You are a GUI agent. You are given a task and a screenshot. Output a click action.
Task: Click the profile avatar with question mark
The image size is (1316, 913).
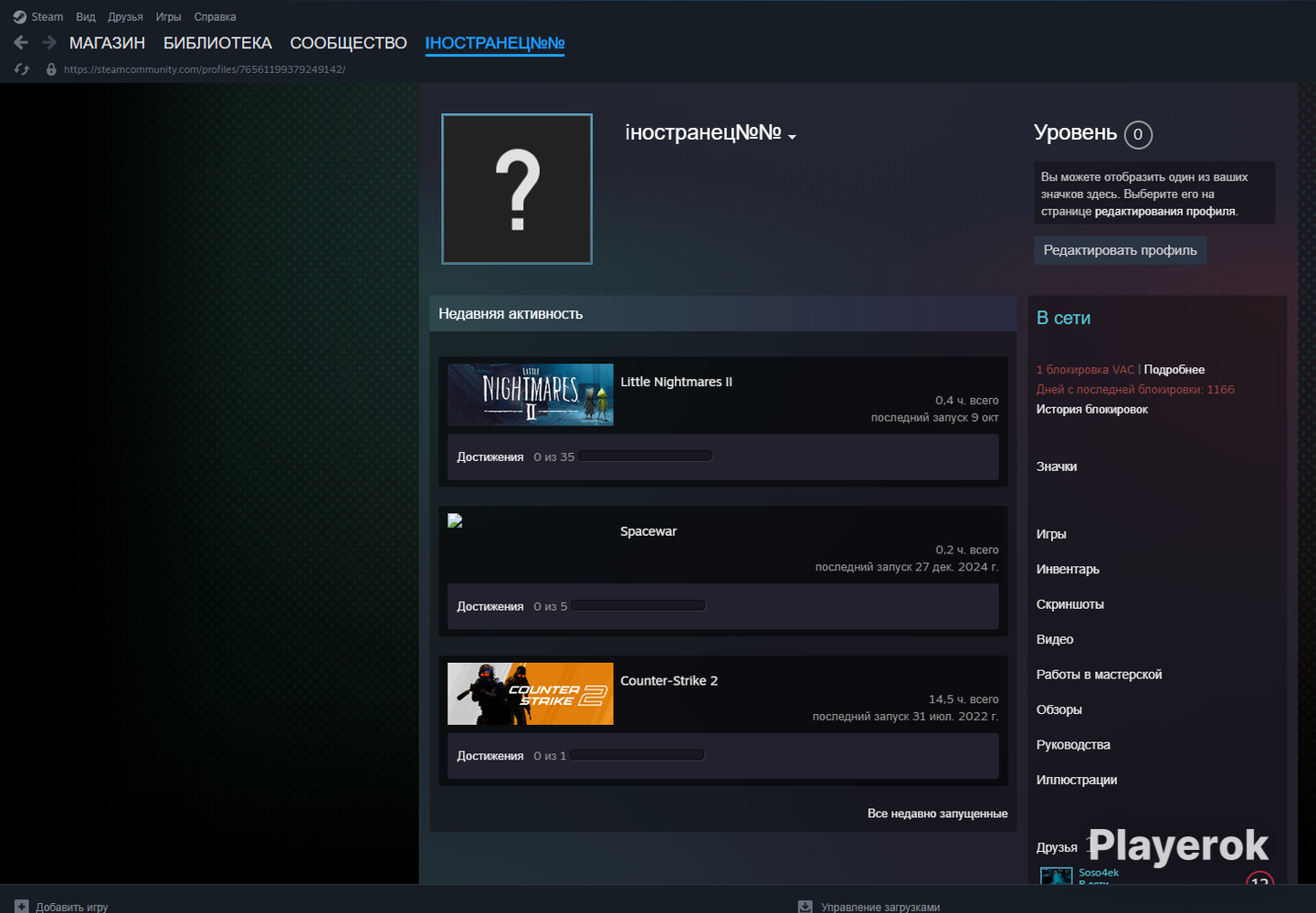[x=517, y=189]
